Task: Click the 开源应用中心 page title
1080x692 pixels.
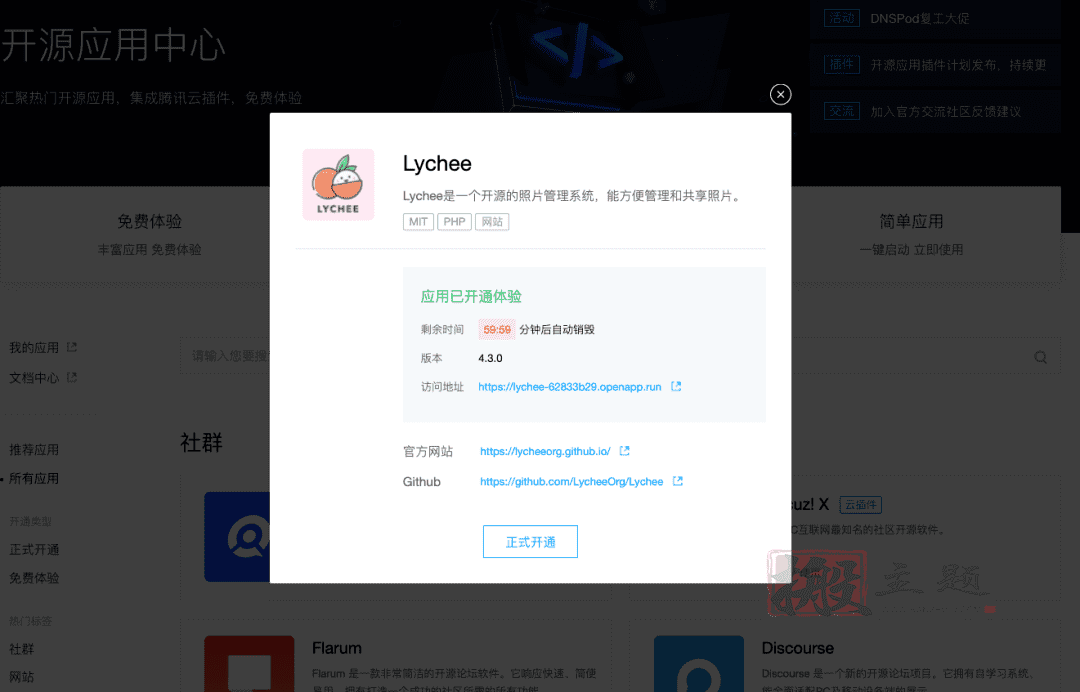Action: point(114,45)
